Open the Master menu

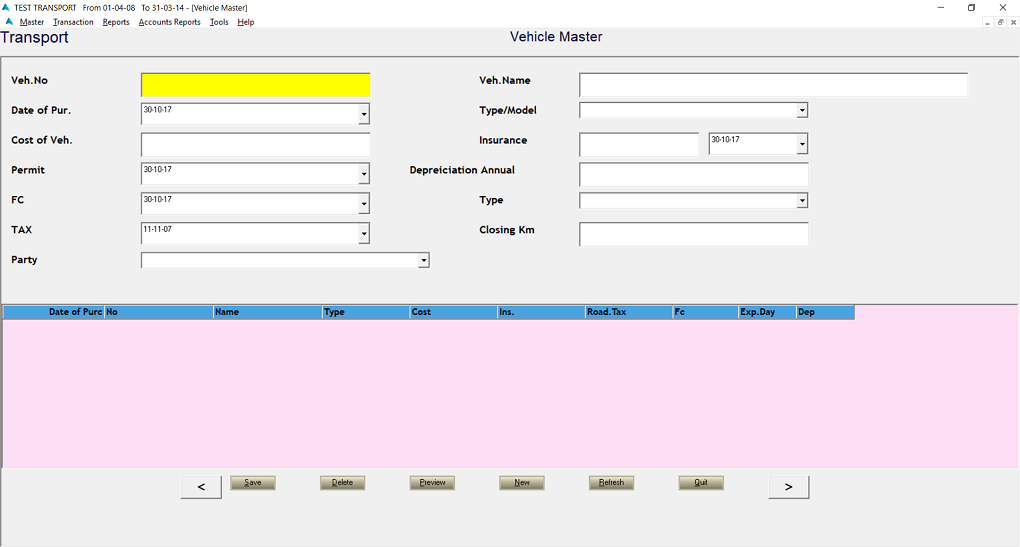point(32,22)
